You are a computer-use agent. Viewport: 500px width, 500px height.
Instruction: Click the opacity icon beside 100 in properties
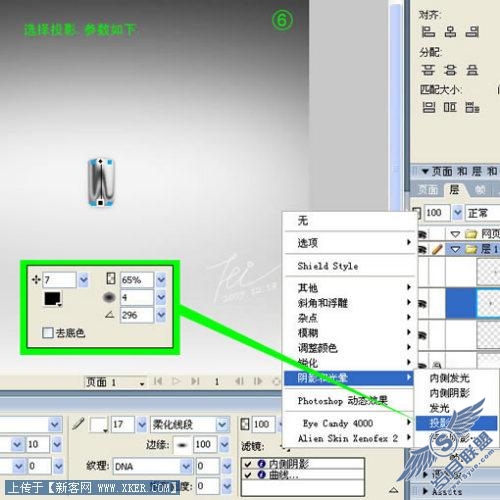(x=245, y=424)
